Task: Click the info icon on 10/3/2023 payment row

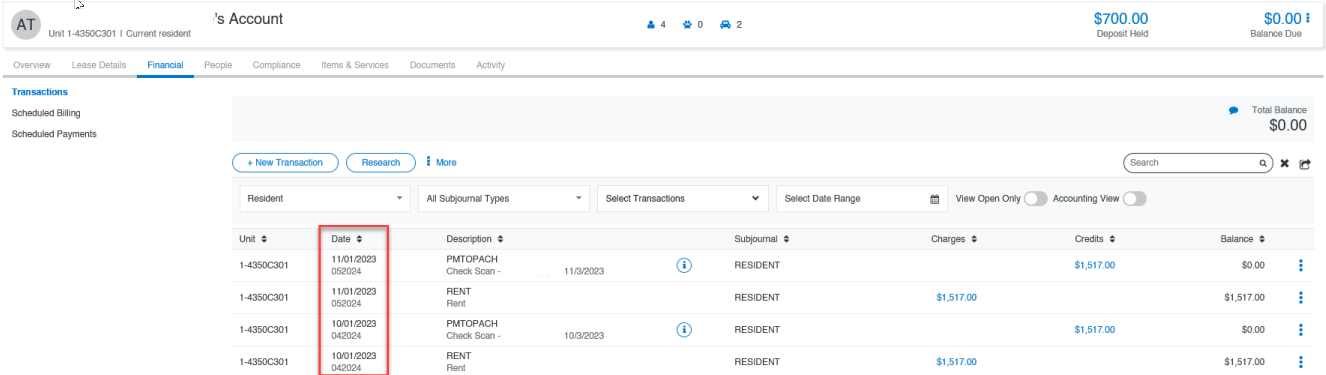Action: (x=685, y=328)
